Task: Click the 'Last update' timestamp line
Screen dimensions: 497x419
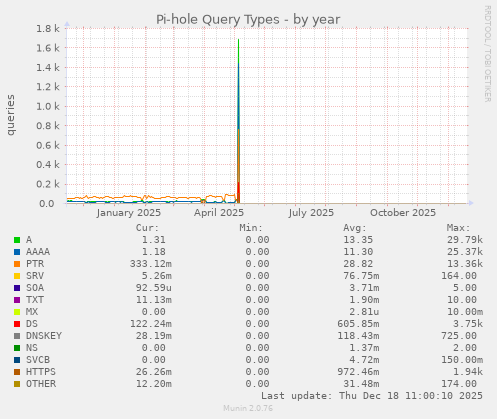Action: click(372, 396)
